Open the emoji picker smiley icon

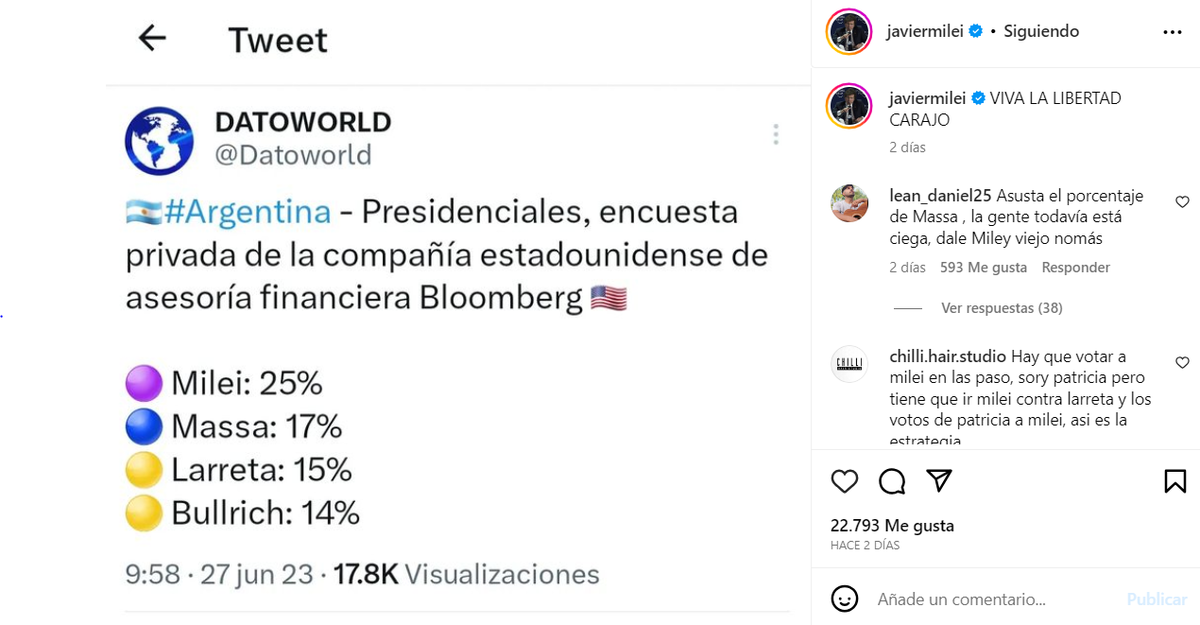pos(845,599)
